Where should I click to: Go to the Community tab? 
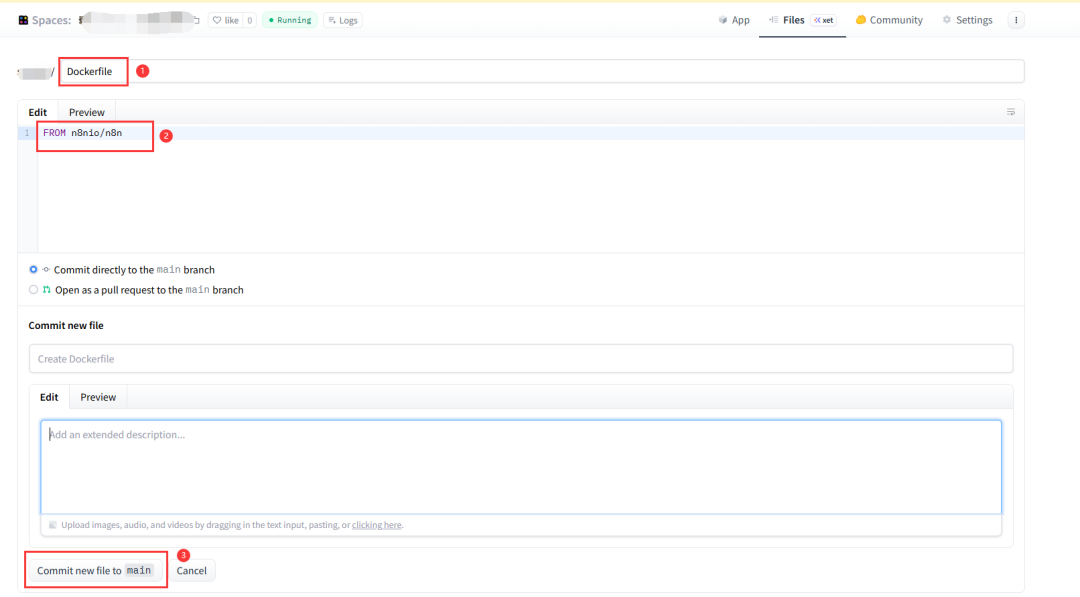click(888, 20)
